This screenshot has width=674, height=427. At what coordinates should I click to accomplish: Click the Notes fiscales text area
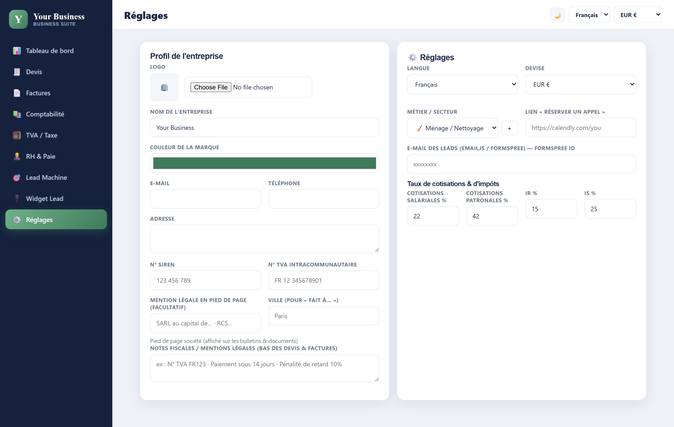[x=264, y=368]
